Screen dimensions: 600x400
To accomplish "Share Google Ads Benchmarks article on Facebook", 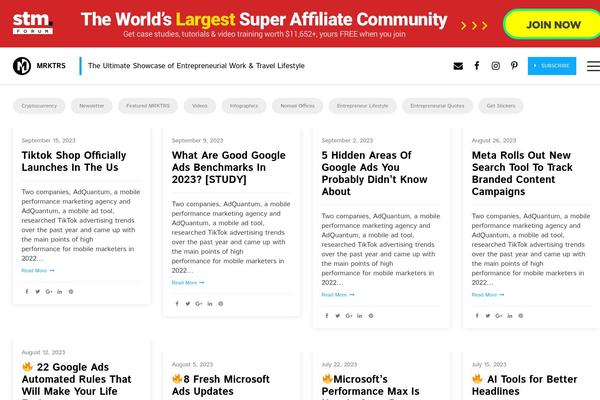I will (177, 304).
